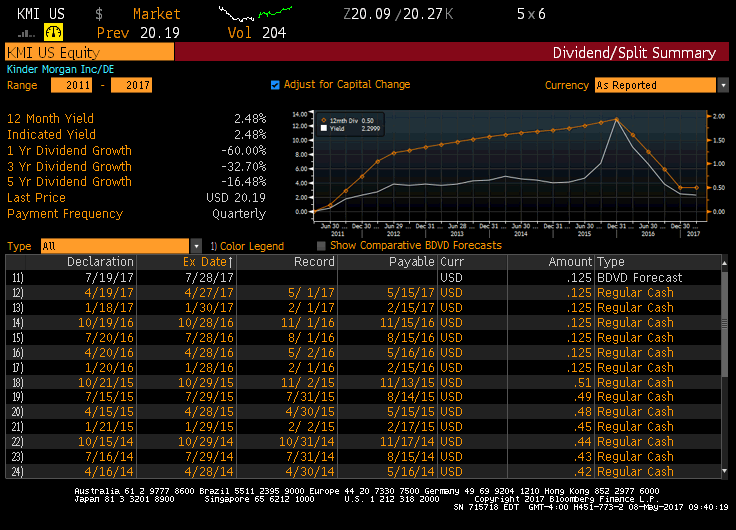Click the Kinder Morgan Inc/DE company name
Viewport: 736px width, 530px height.
61,69
